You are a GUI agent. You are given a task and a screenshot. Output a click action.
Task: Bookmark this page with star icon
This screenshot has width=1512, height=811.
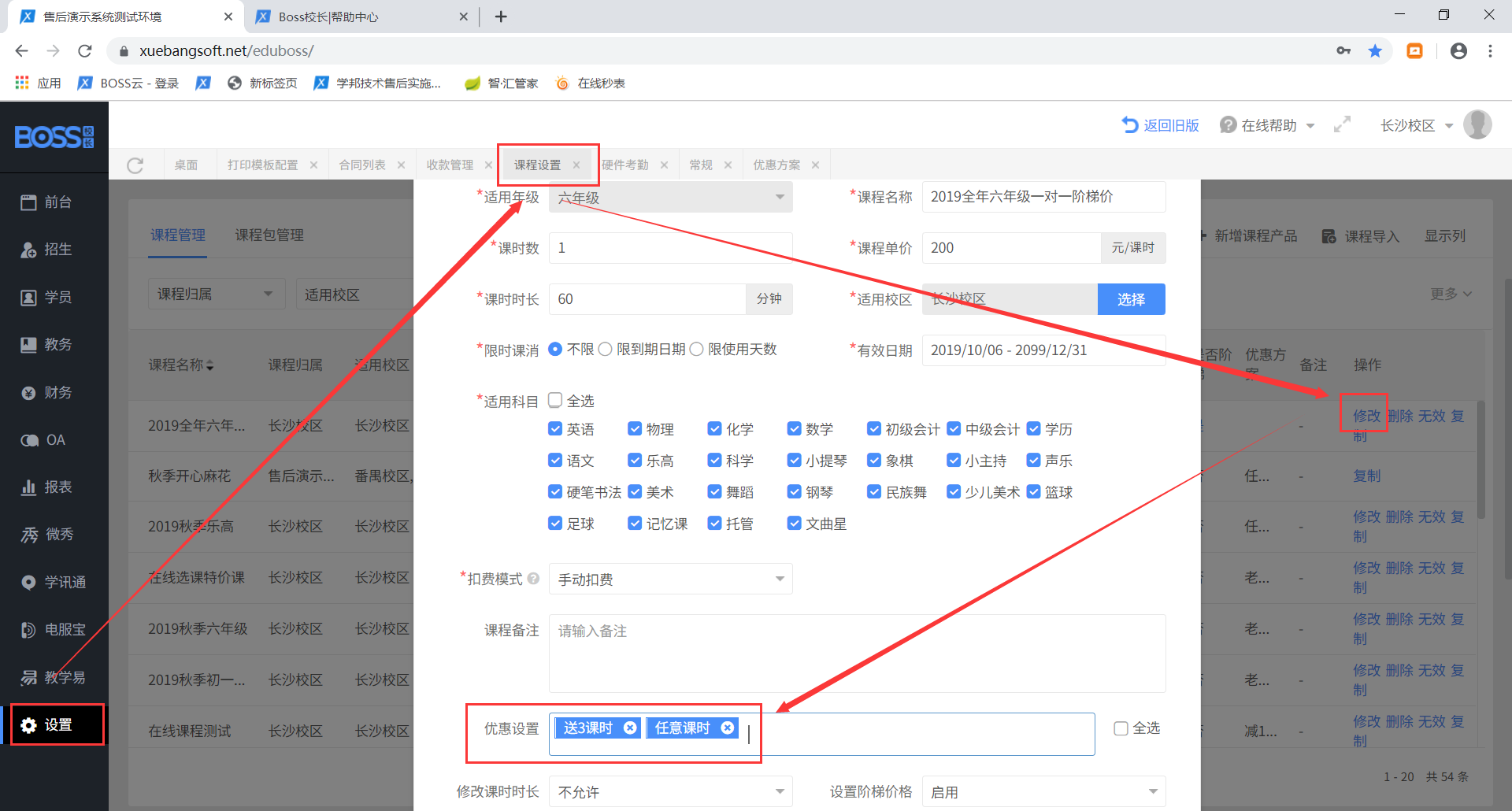1375,51
